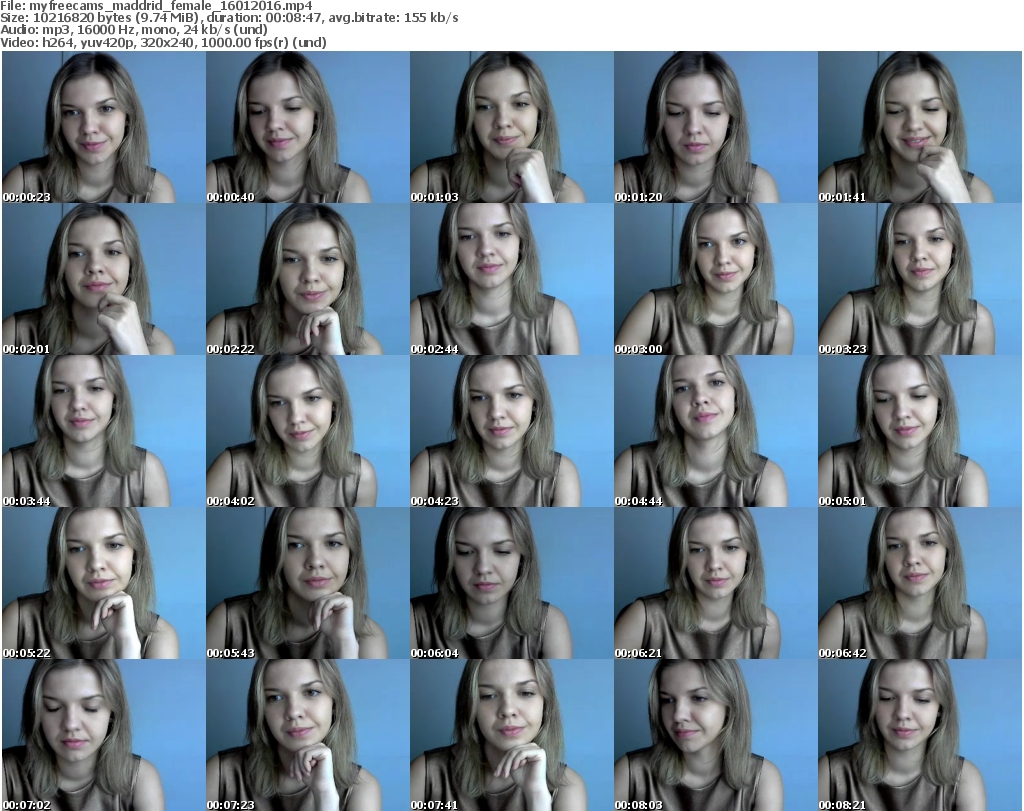Open the frame at 00:03:23
The width and height of the screenshot is (1024, 811).
click(920, 279)
